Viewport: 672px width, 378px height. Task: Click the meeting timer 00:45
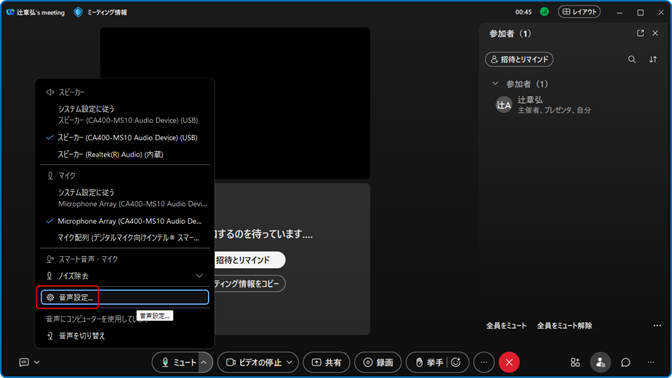[523, 12]
